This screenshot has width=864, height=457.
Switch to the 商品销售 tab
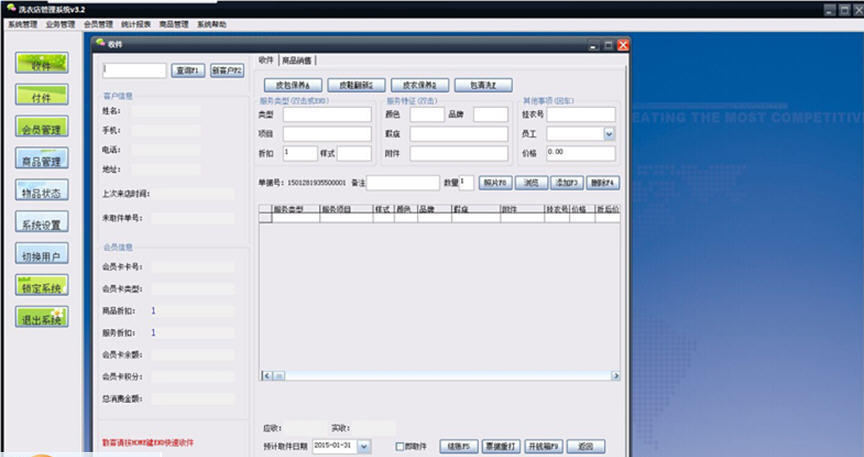(x=297, y=61)
